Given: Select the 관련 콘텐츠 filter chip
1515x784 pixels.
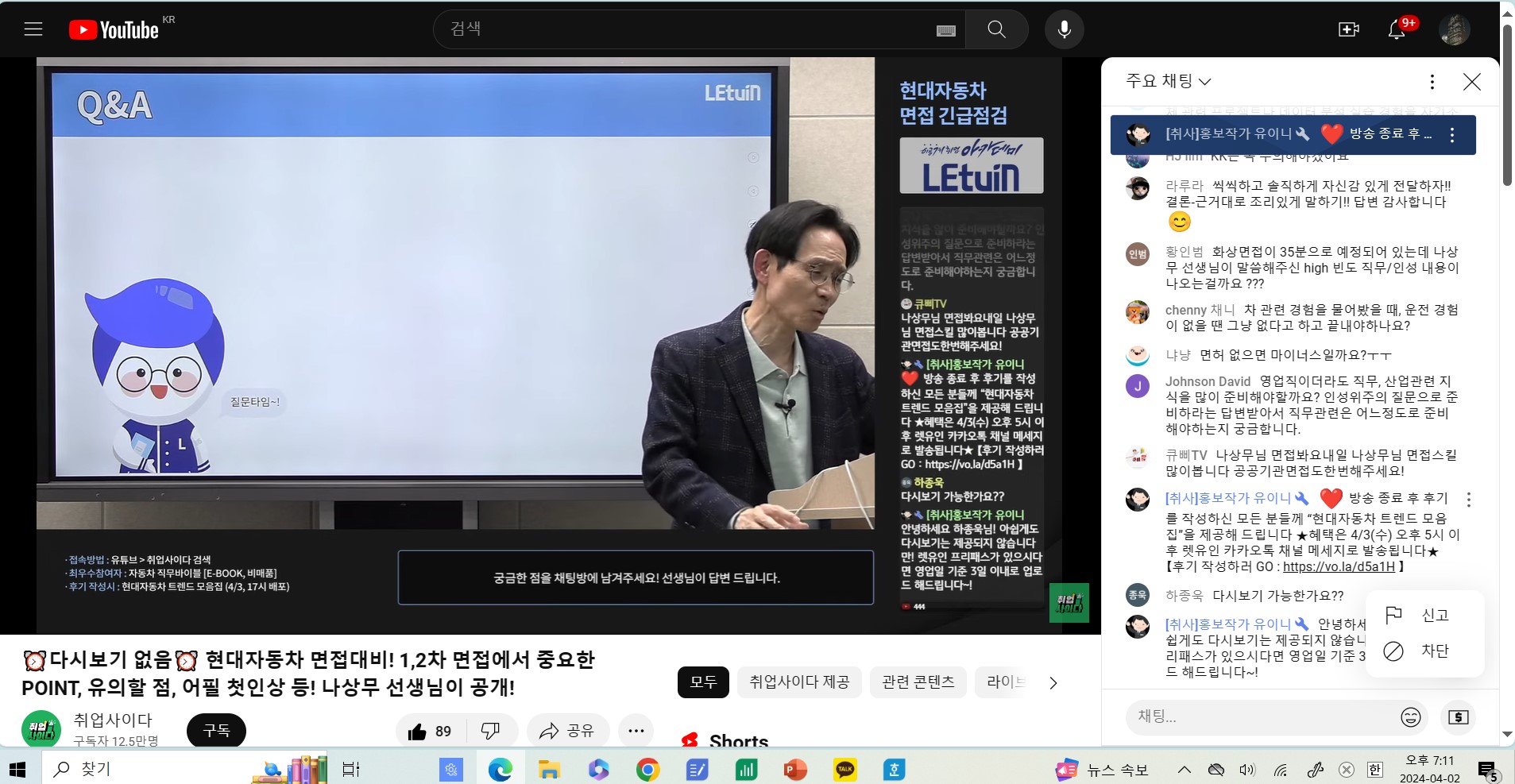Looking at the screenshot, I should coord(918,682).
